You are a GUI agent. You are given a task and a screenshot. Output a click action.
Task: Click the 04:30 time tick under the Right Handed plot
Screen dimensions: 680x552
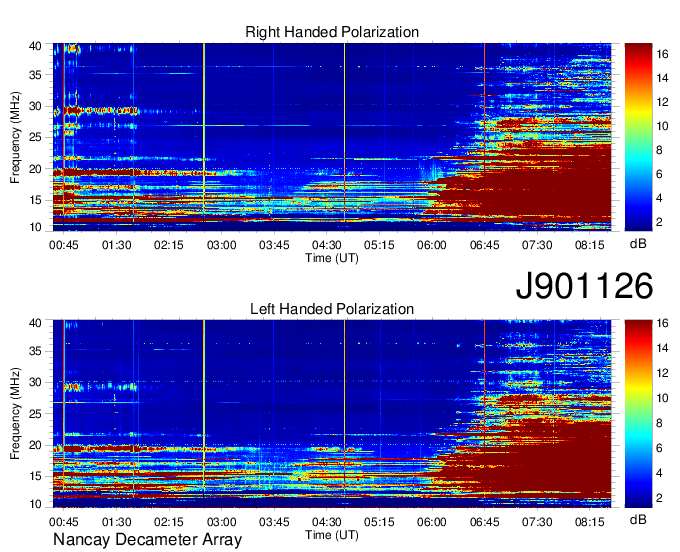[327, 245]
